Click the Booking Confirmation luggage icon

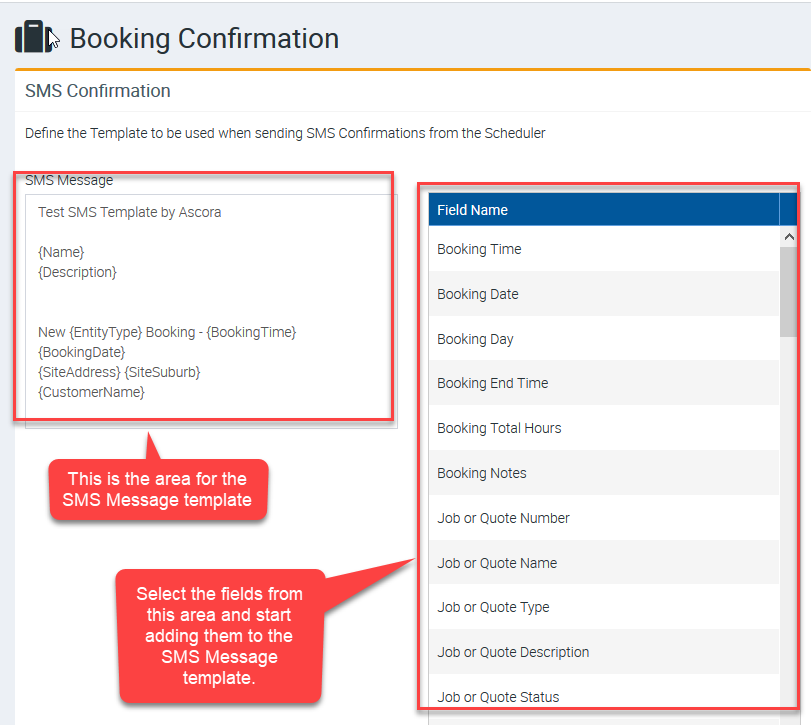point(32,38)
